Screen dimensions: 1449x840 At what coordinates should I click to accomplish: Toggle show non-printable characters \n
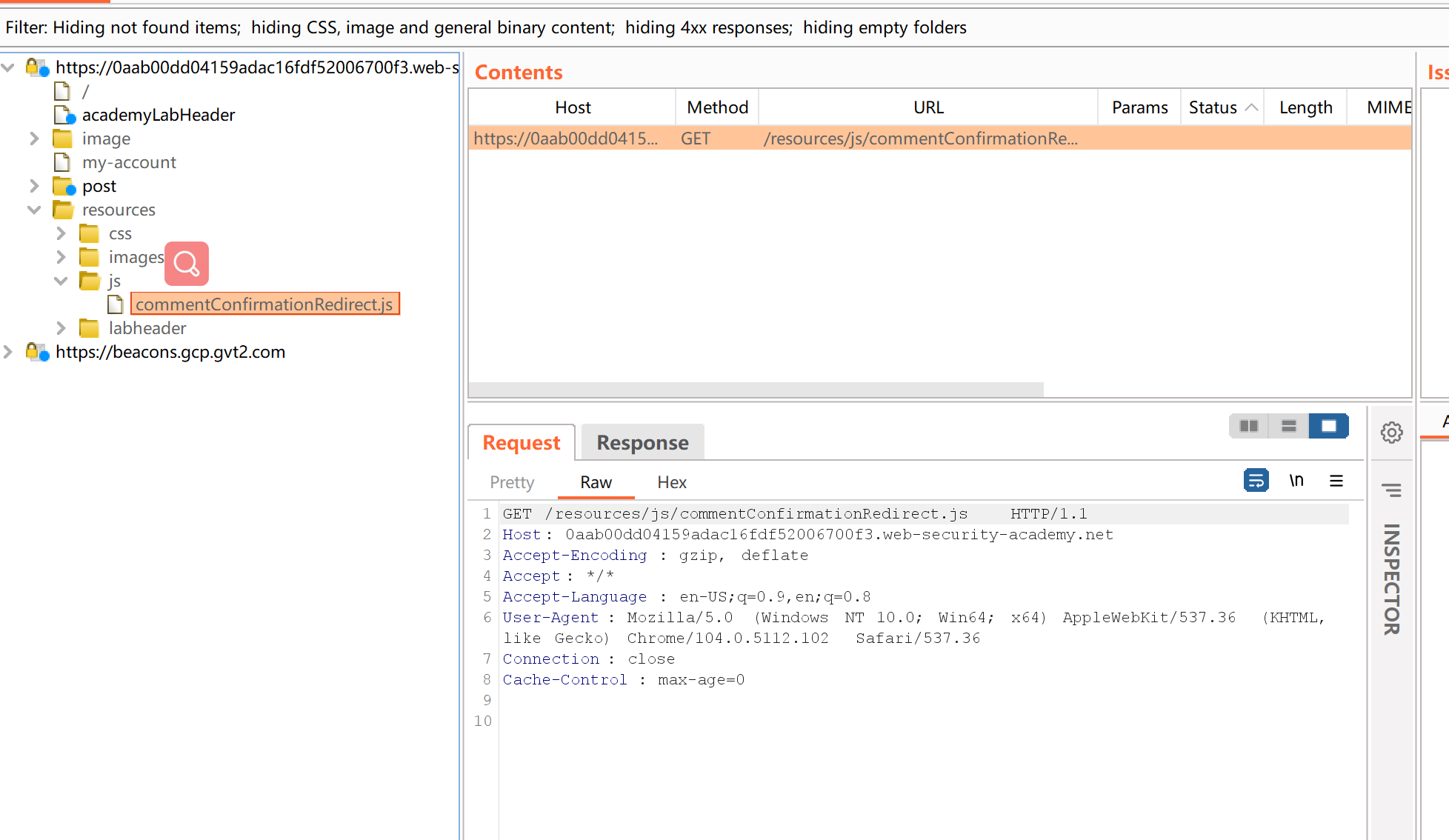(1296, 481)
